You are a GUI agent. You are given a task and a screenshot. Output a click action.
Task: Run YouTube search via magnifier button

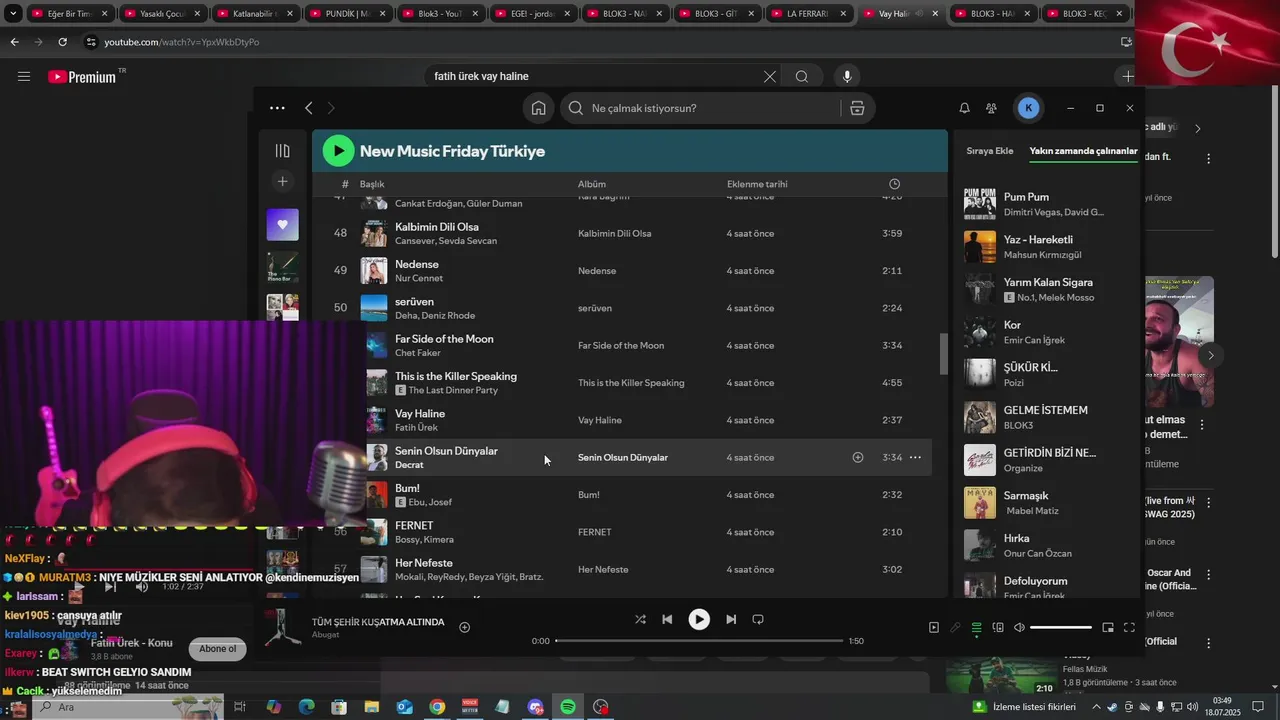point(802,76)
